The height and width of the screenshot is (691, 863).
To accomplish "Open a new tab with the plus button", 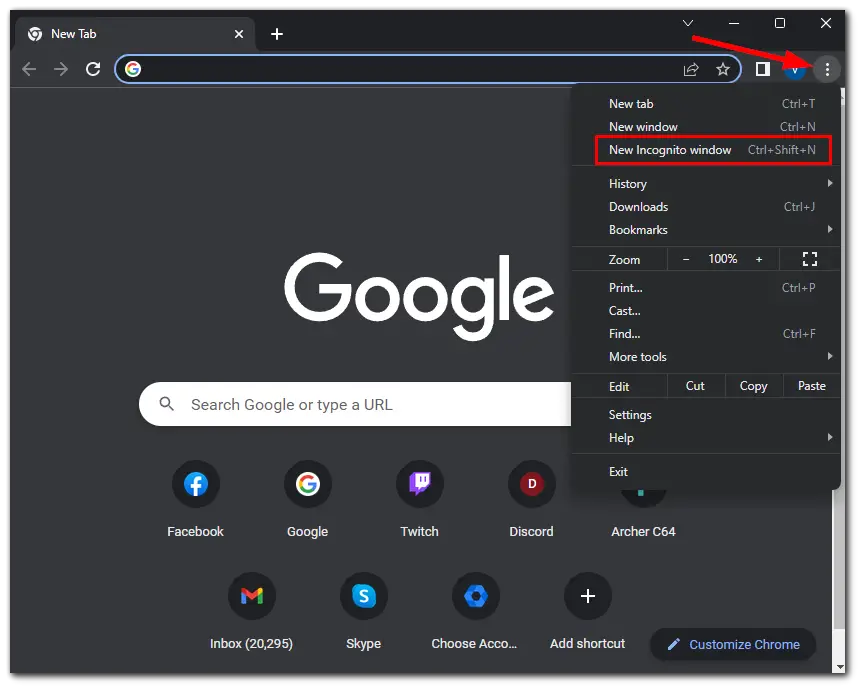I will [x=277, y=34].
